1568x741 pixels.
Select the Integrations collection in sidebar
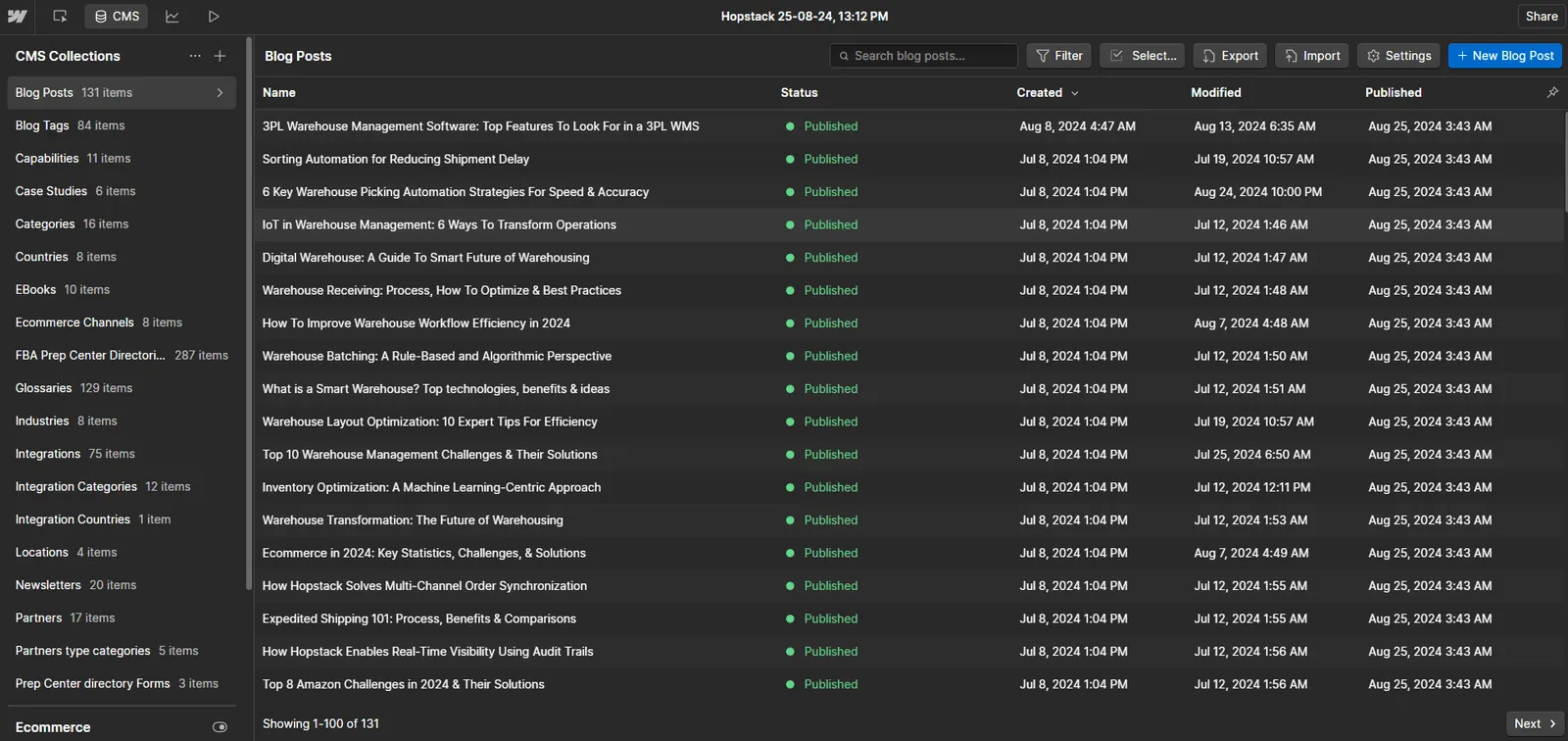click(x=48, y=454)
